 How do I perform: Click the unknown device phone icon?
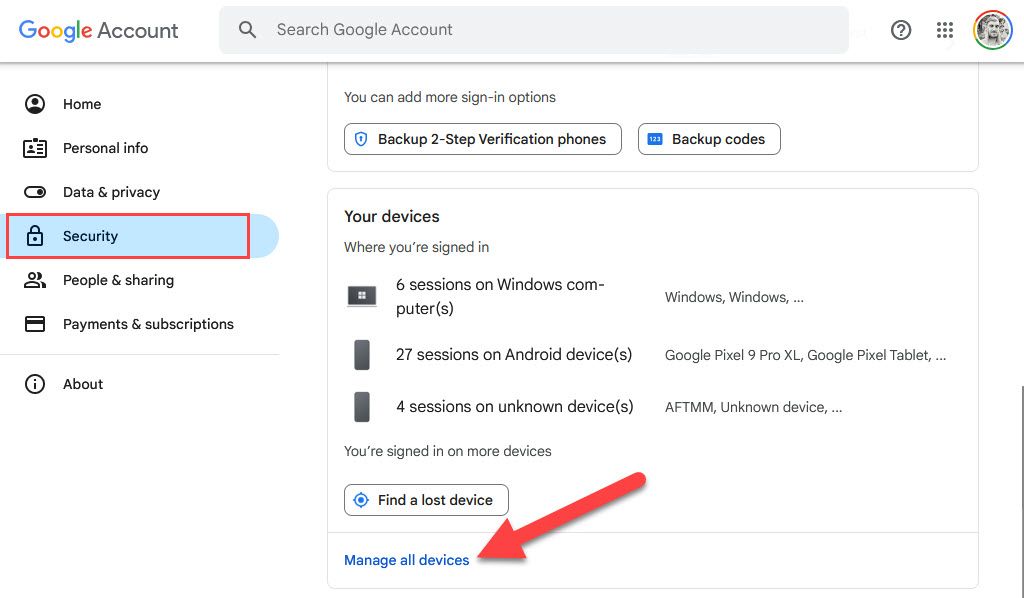point(362,406)
